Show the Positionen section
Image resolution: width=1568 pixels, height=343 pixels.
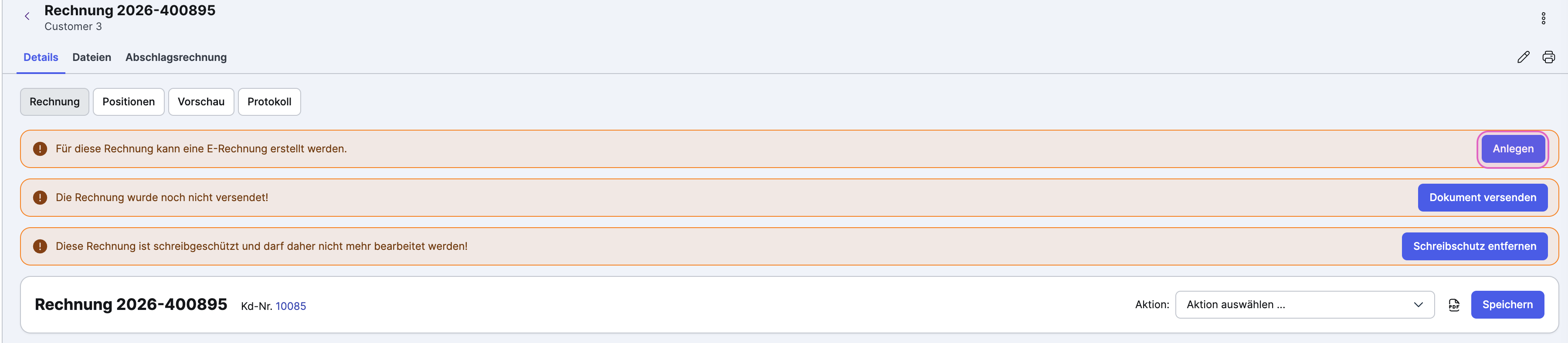point(129,101)
